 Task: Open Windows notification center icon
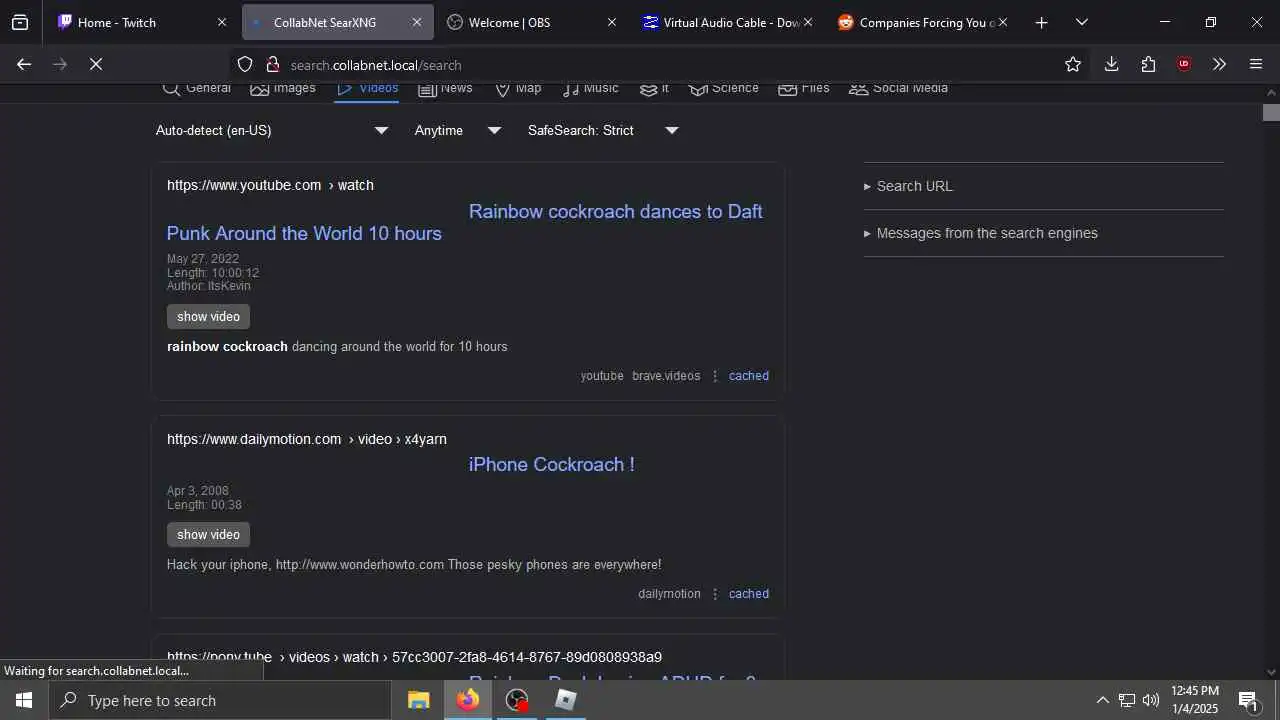(1248, 700)
